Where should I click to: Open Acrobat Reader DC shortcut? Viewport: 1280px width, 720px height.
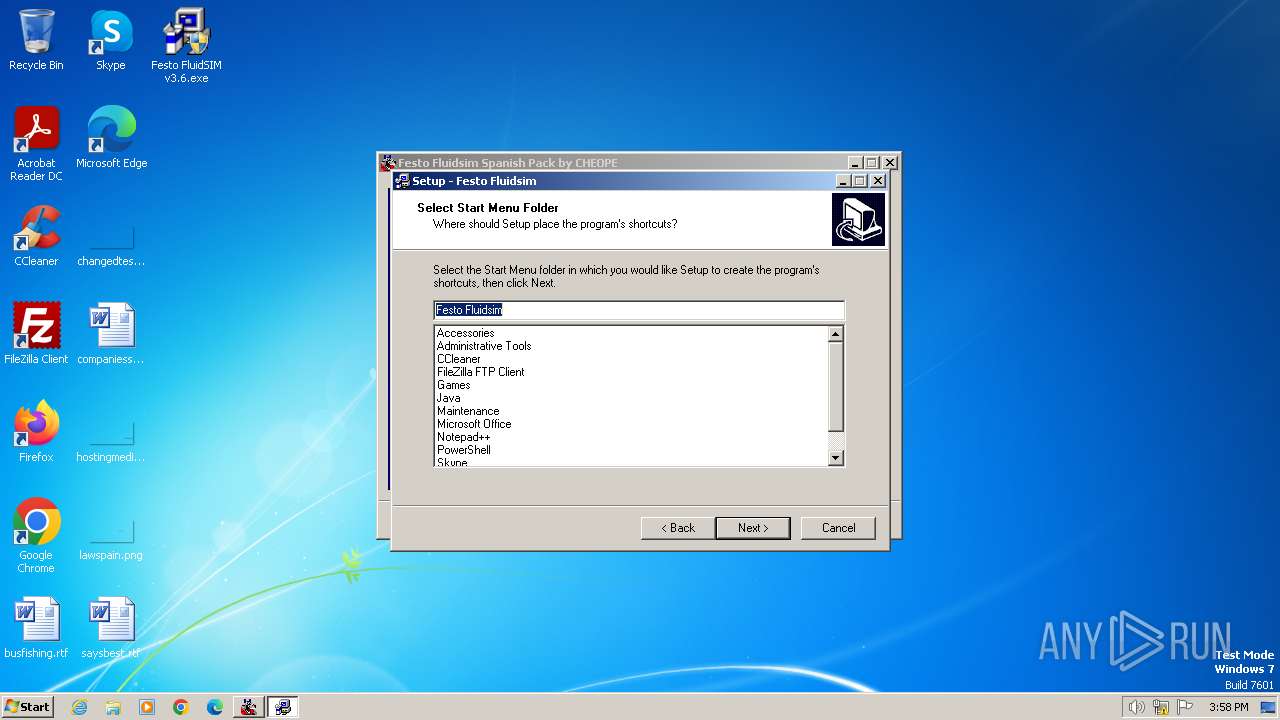click(36, 143)
